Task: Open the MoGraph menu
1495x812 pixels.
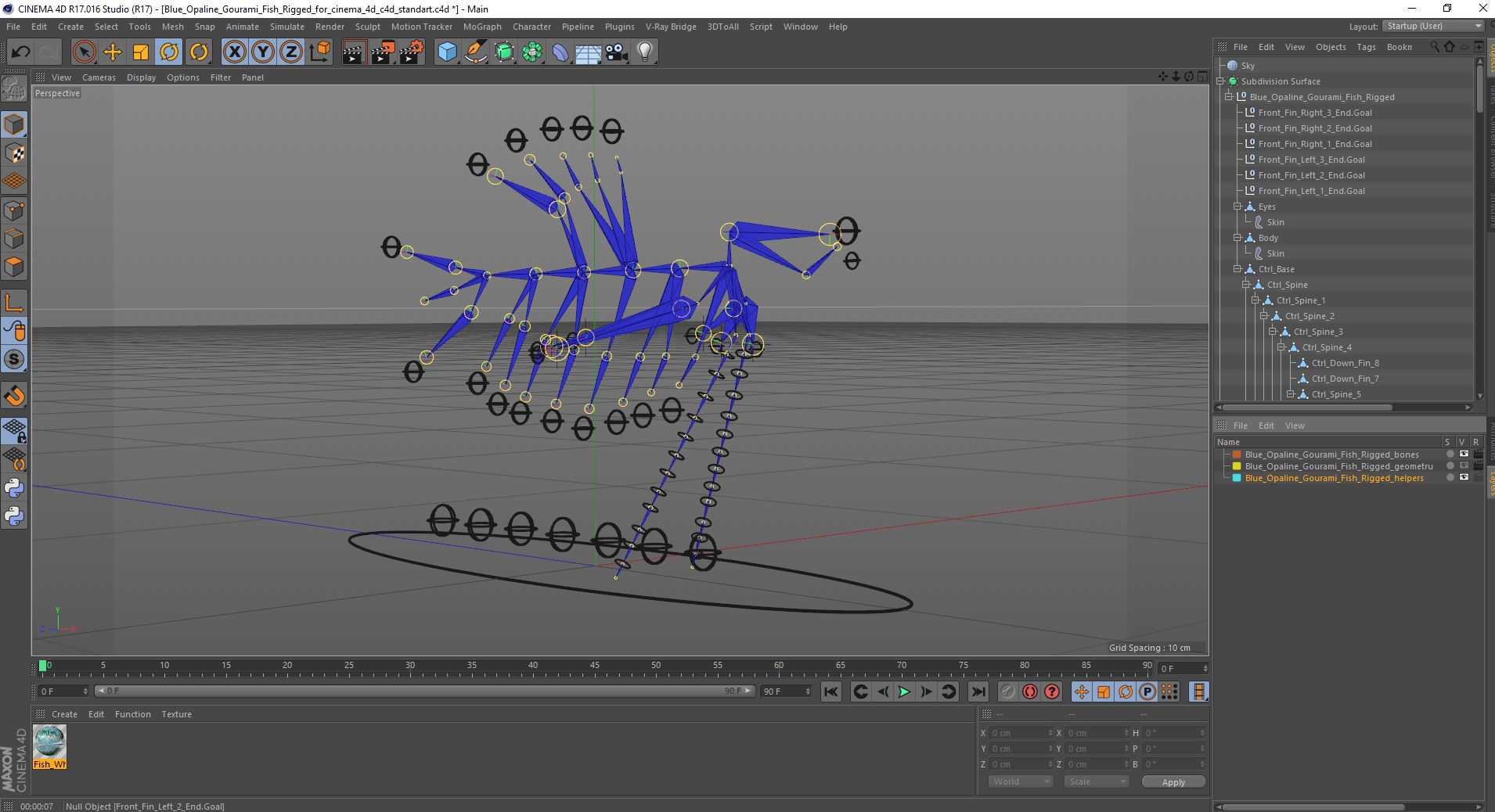Action: point(482,27)
